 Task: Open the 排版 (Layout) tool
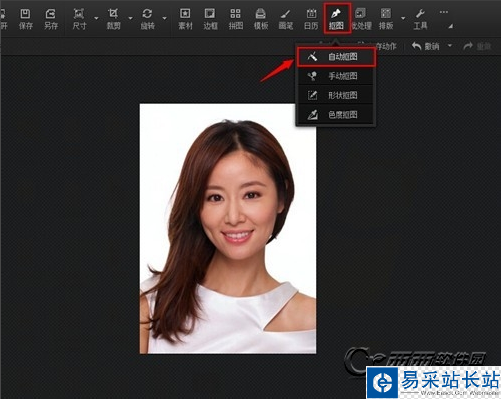[386, 19]
